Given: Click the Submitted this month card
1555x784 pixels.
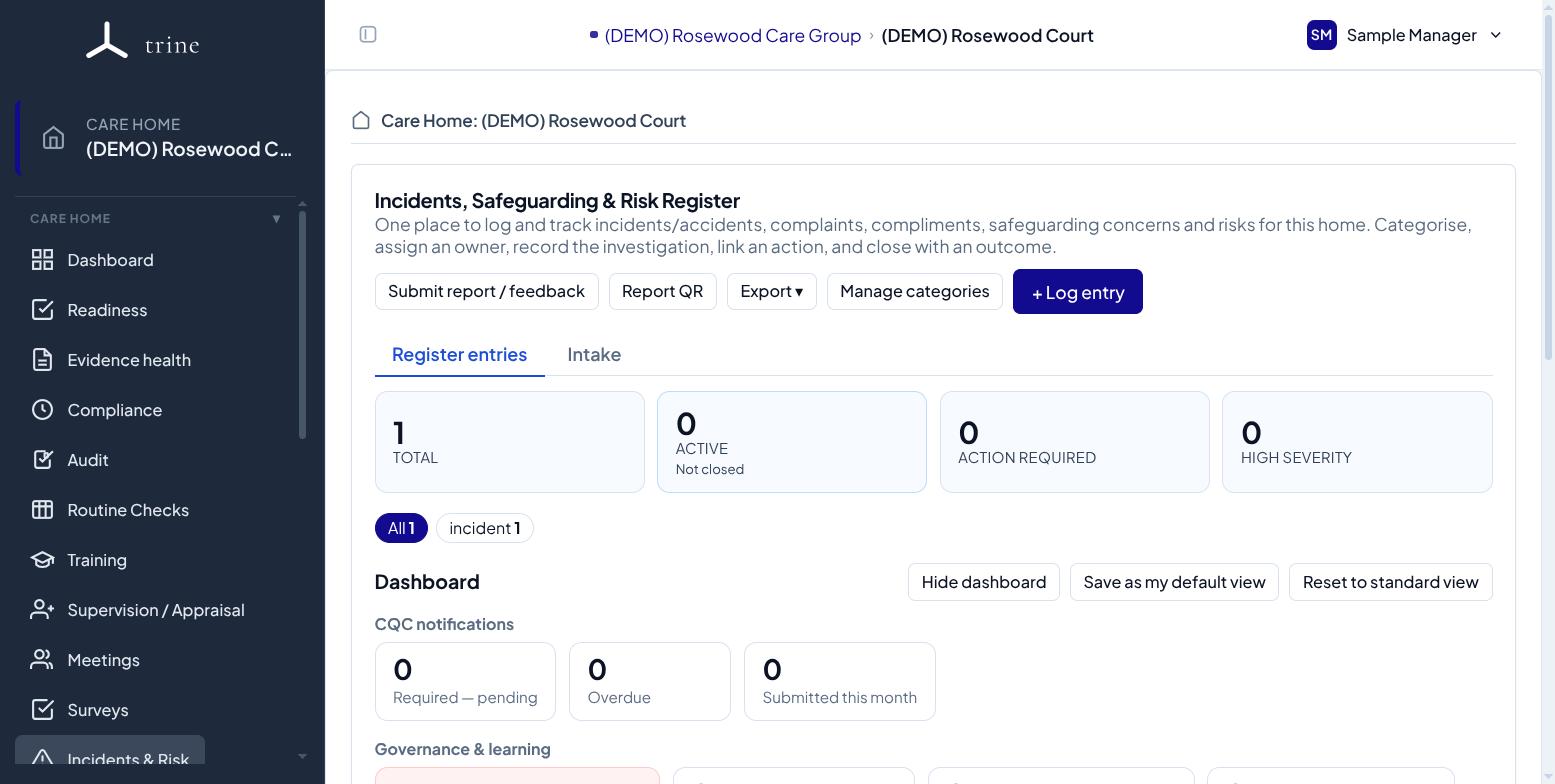Looking at the screenshot, I should [x=839, y=681].
